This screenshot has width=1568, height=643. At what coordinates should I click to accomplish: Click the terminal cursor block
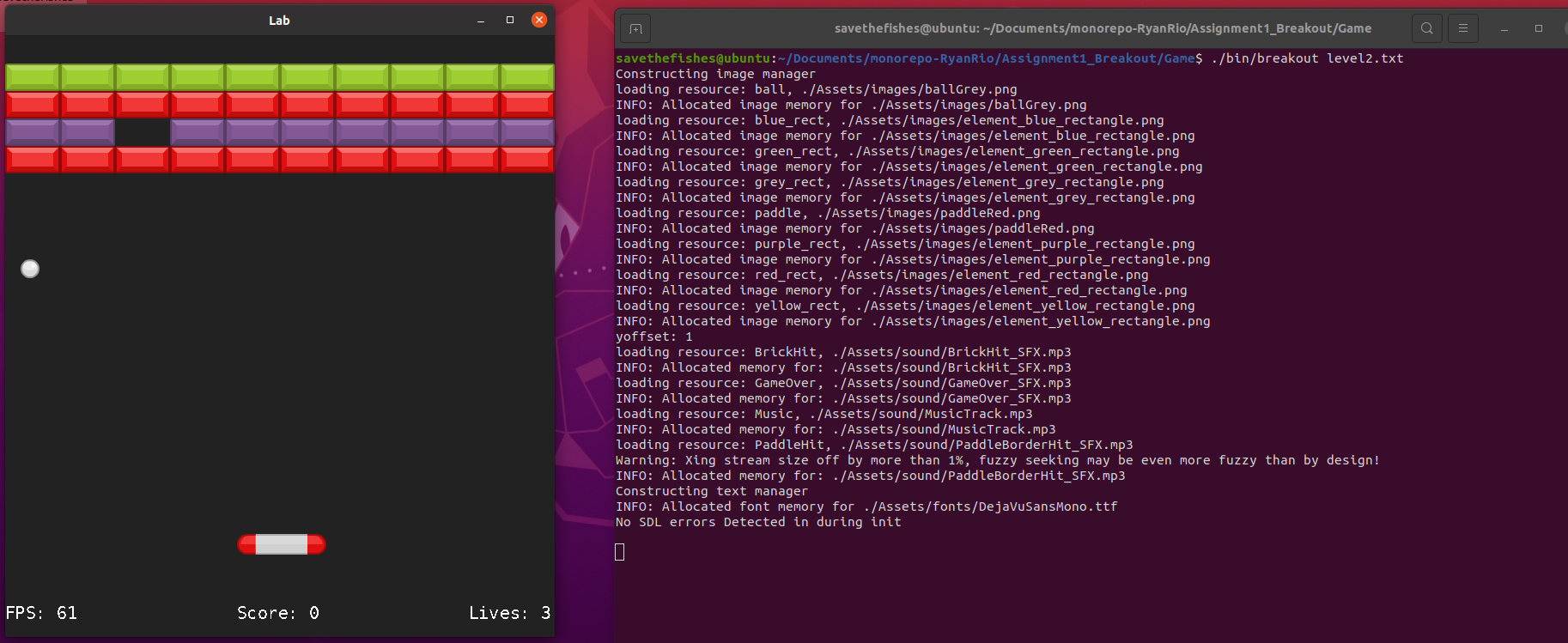click(620, 552)
